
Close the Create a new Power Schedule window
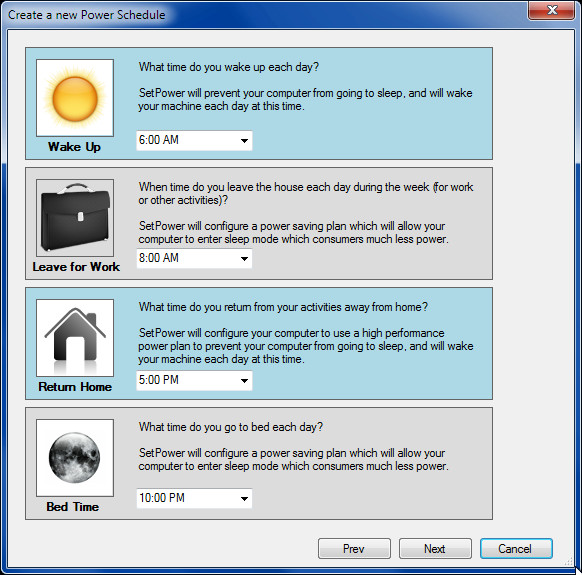click(x=552, y=10)
